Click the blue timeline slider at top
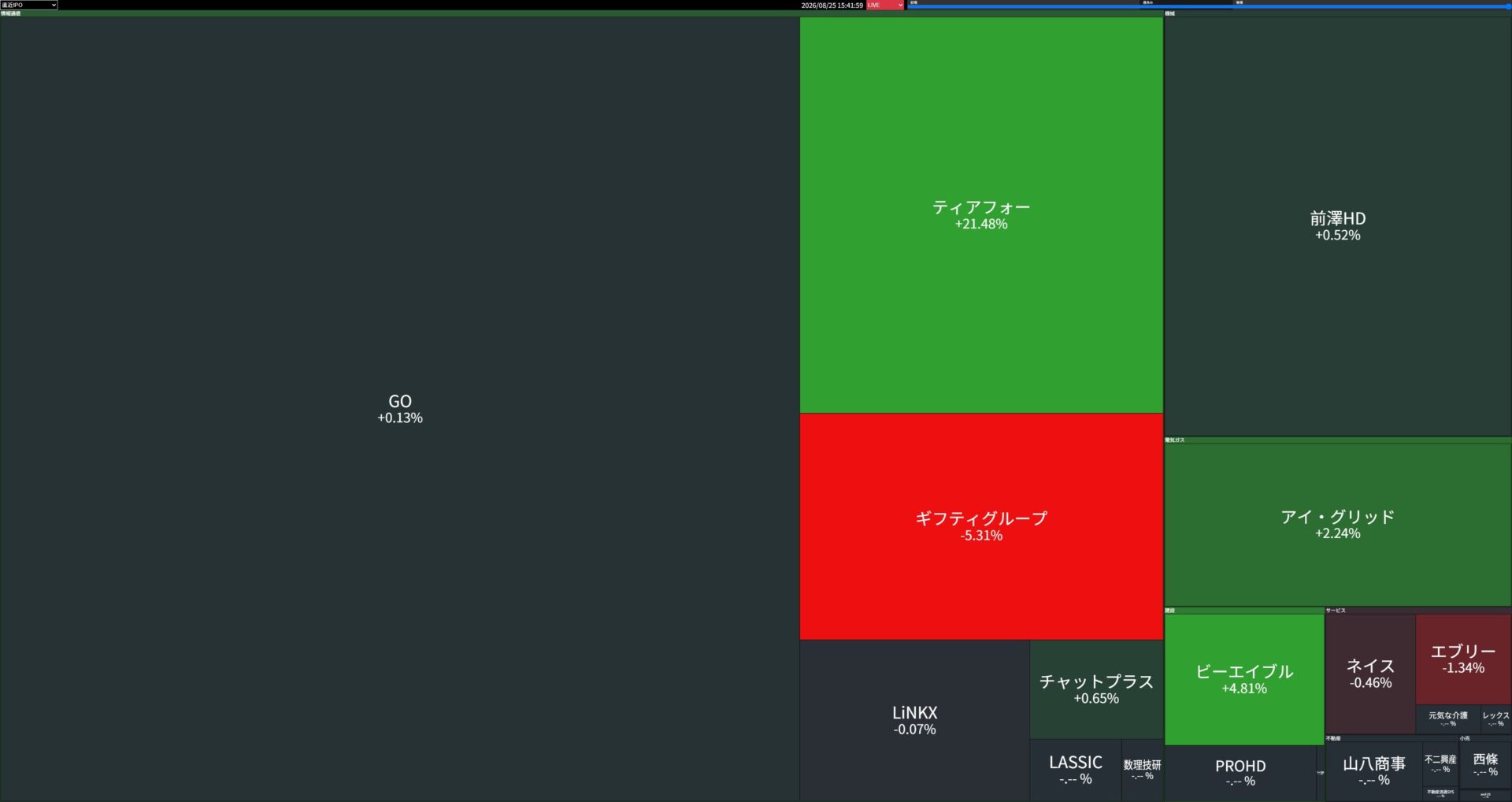1512x802 pixels. pos(1209,6)
